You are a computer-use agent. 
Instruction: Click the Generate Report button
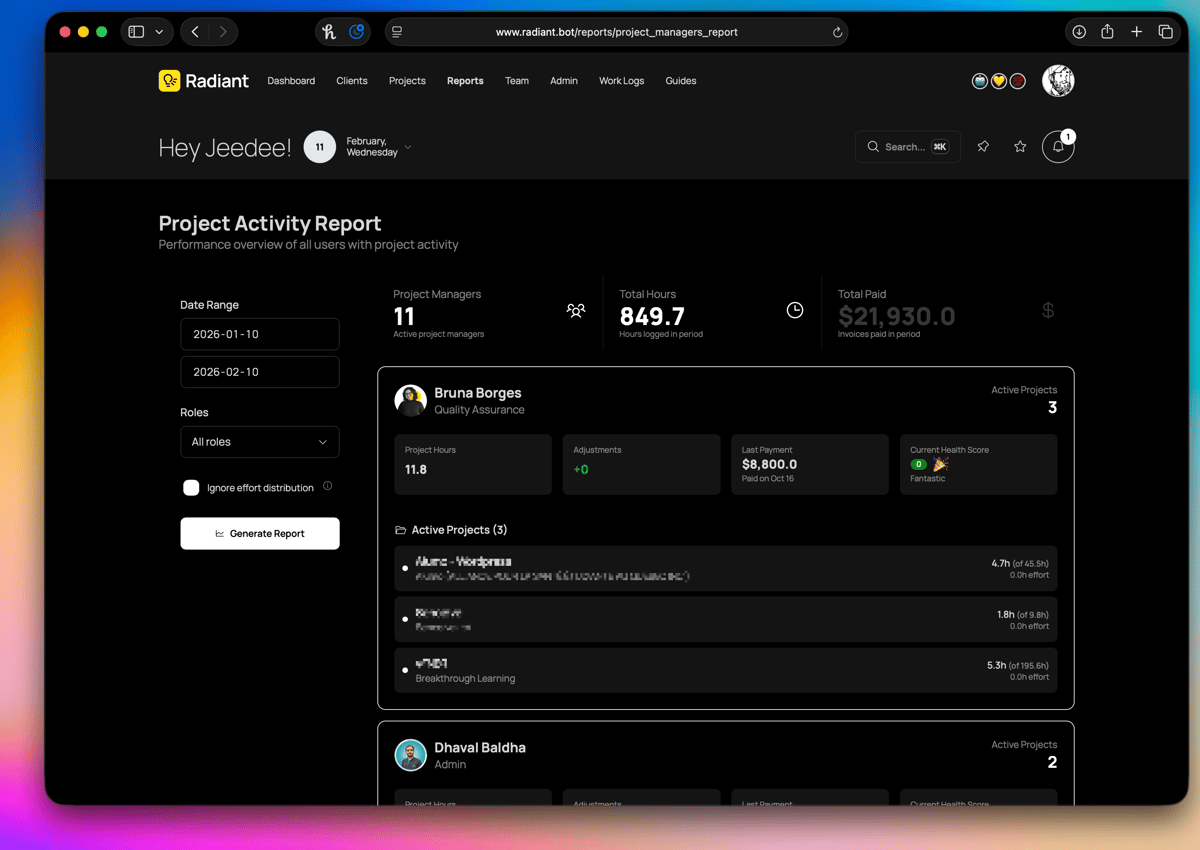260,533
